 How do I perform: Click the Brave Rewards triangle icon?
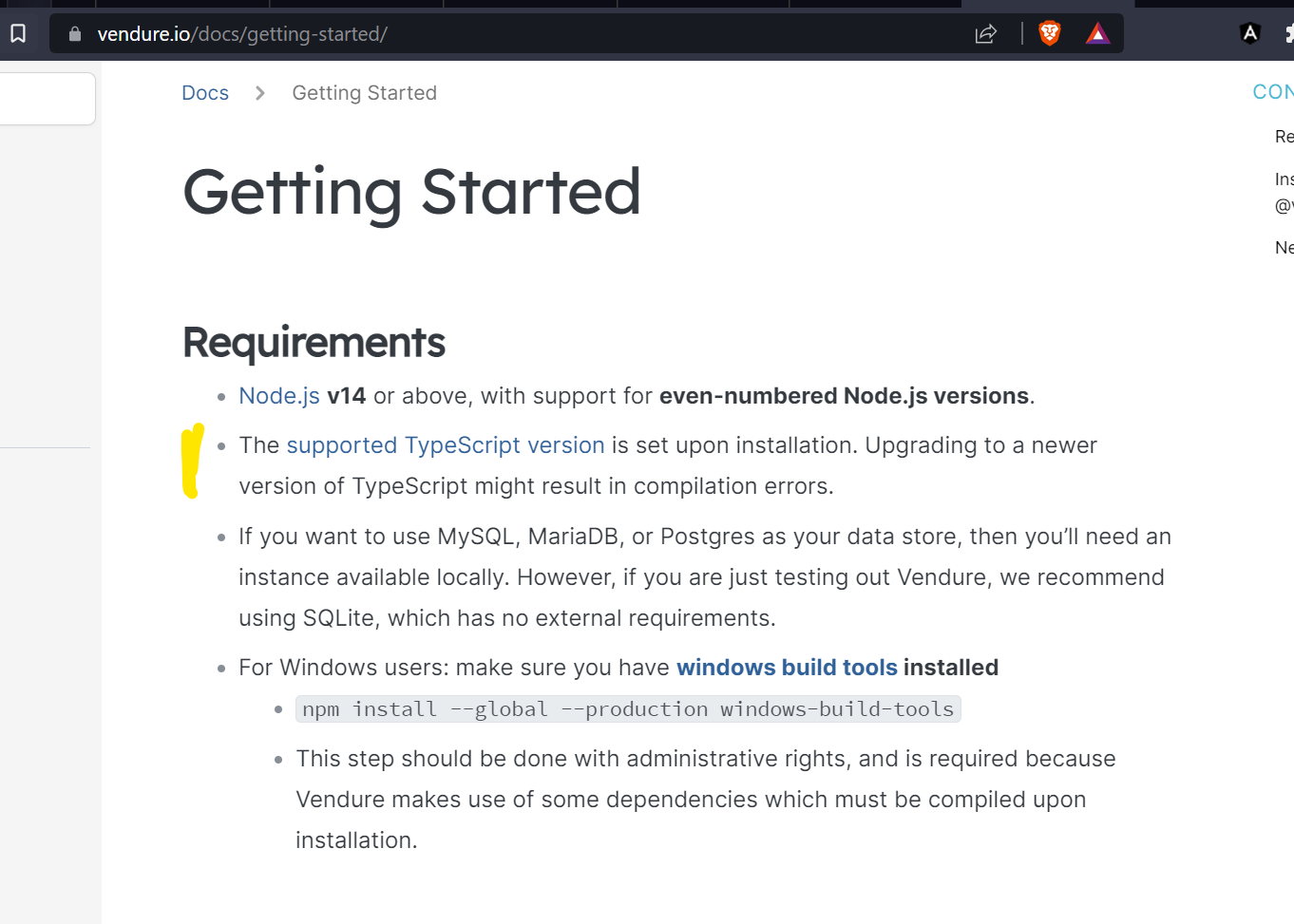click(x=1098, y=33)
